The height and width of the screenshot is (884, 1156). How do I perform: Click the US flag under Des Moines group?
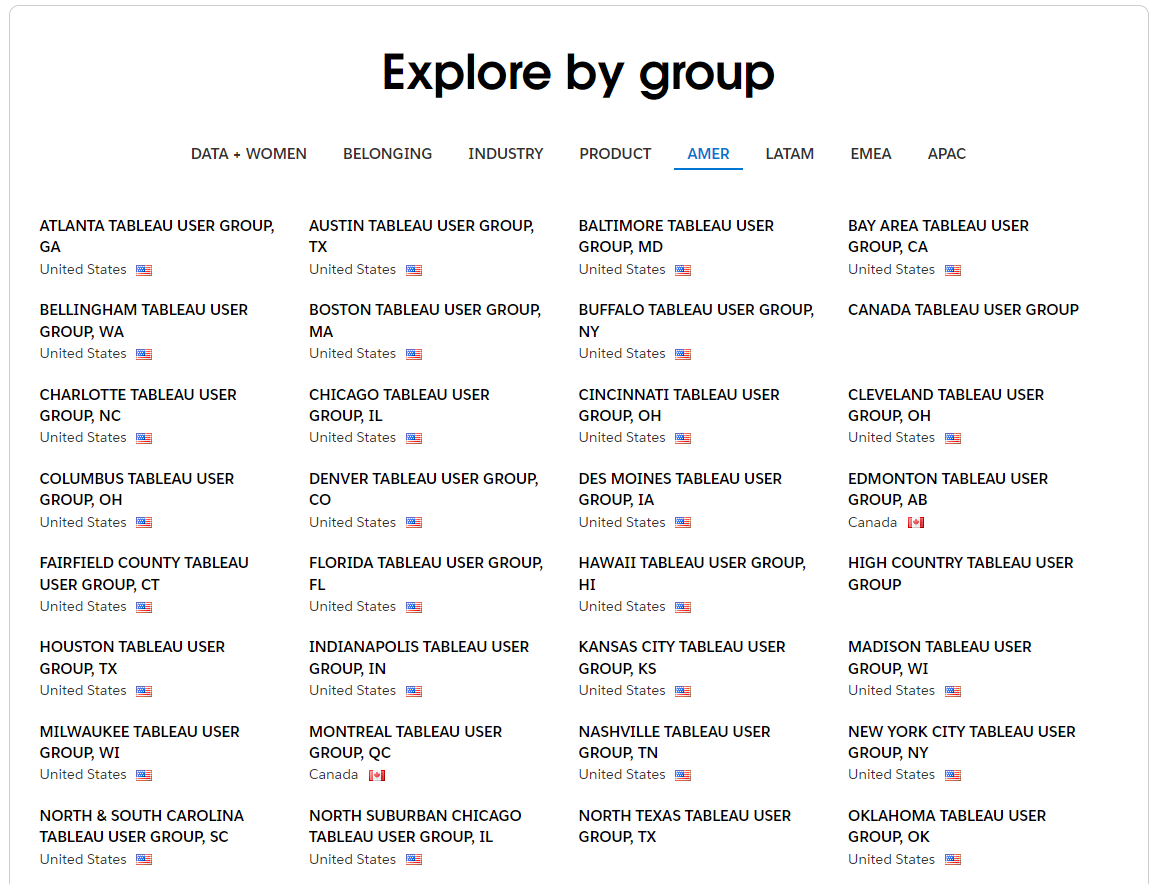683,523
